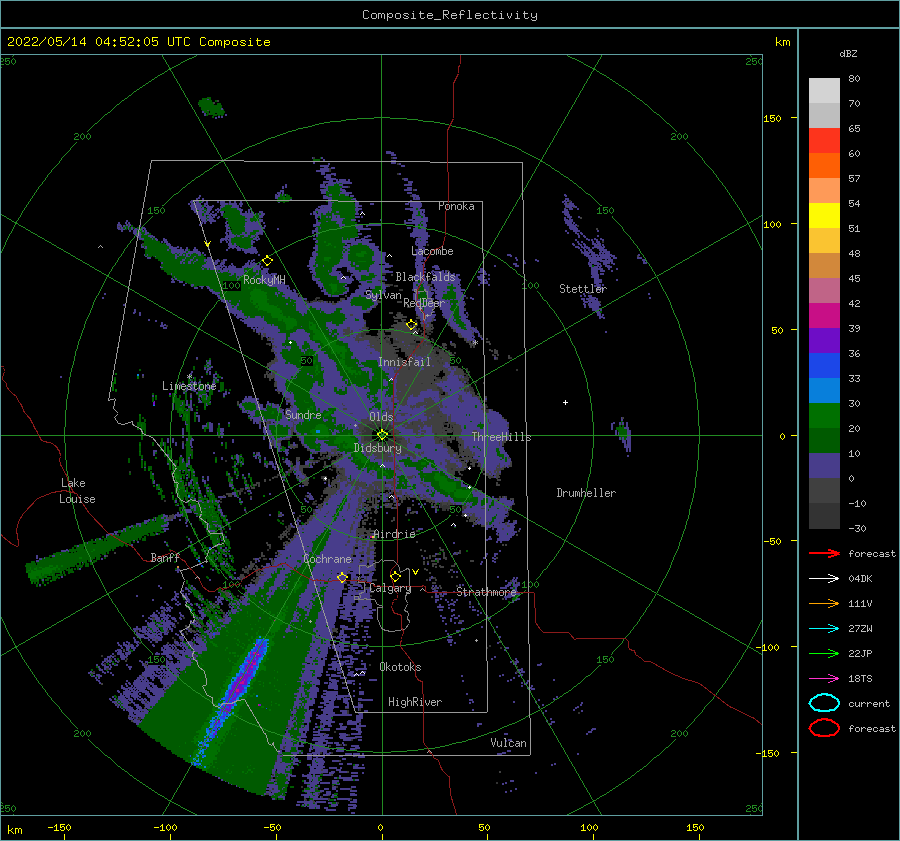Select the dark green 10-20 dBZ swatch
900x841 pixels.
824,440
